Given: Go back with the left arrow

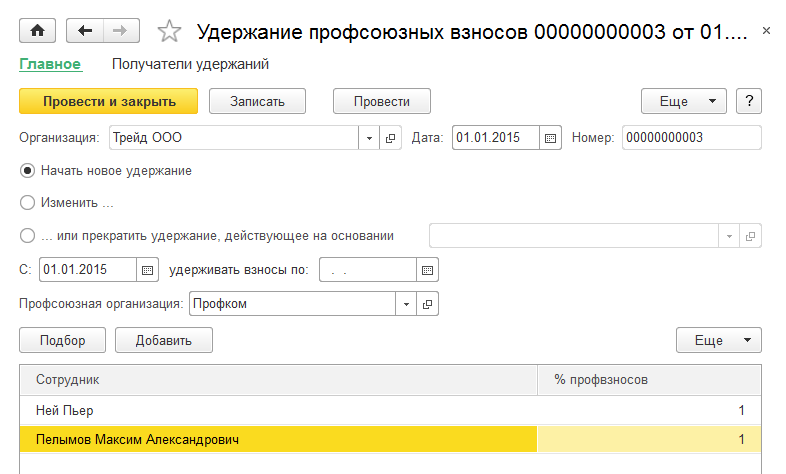Looking at the screenshot, I should tap(87, 31).
